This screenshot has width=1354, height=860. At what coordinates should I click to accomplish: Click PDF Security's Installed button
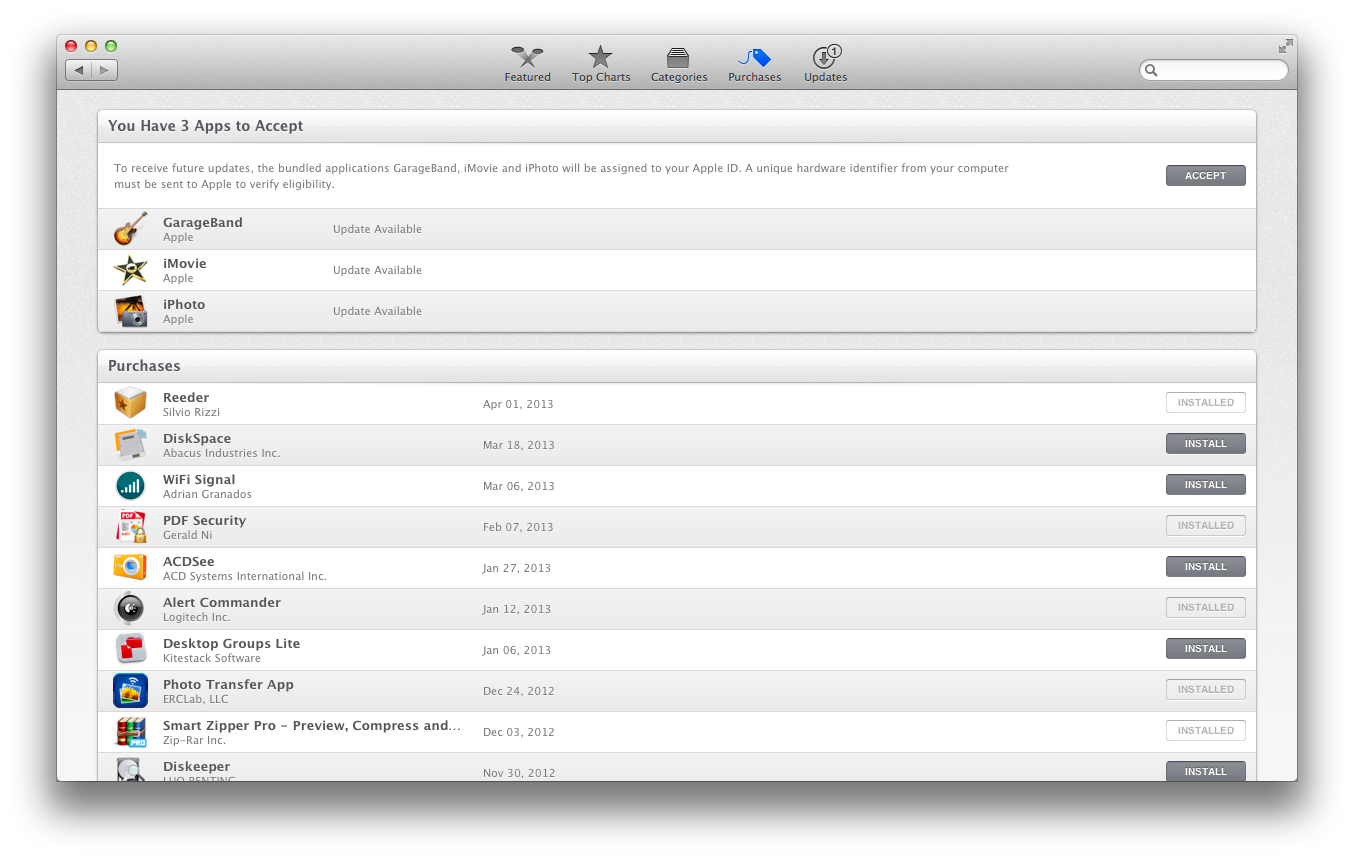click(1205, 525)
